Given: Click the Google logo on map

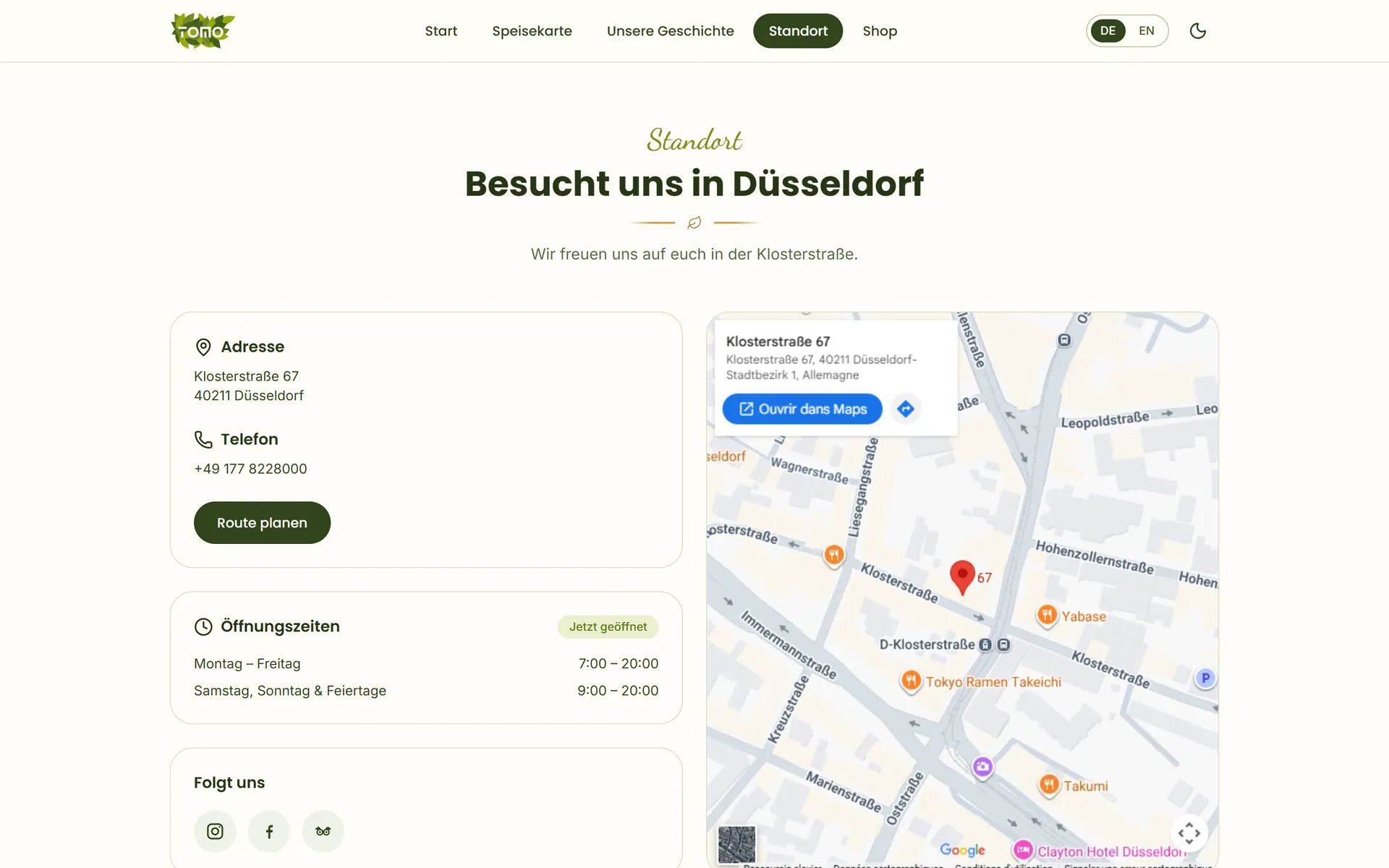Looking at the screenshot, I should tap(962, 850).
